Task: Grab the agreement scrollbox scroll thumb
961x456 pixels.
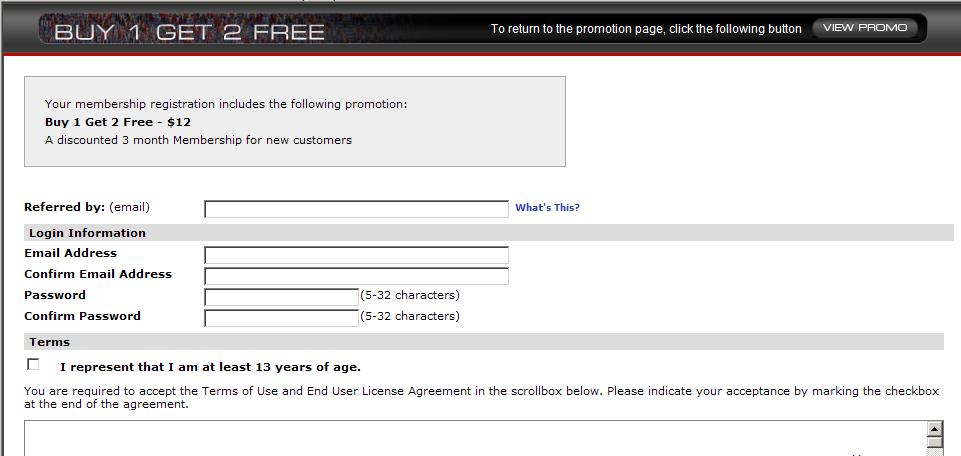Action: 935,446
